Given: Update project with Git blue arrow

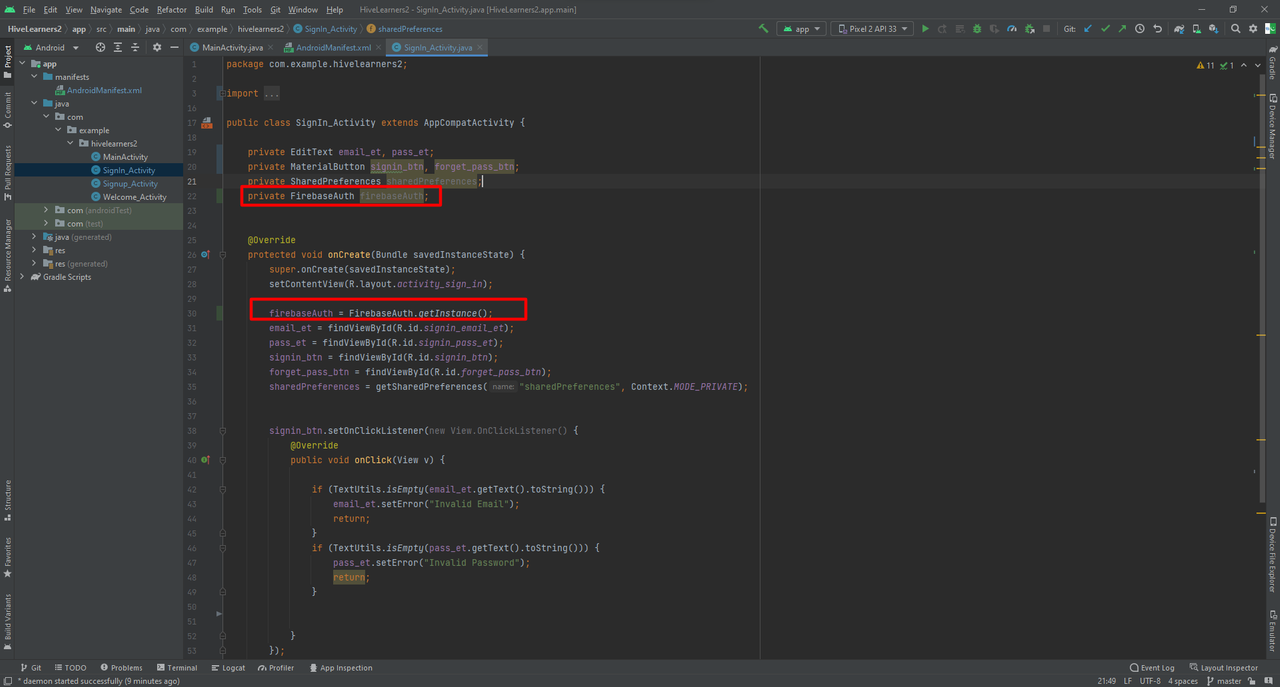Looking at the screenshot, I should pos(1088,29).
